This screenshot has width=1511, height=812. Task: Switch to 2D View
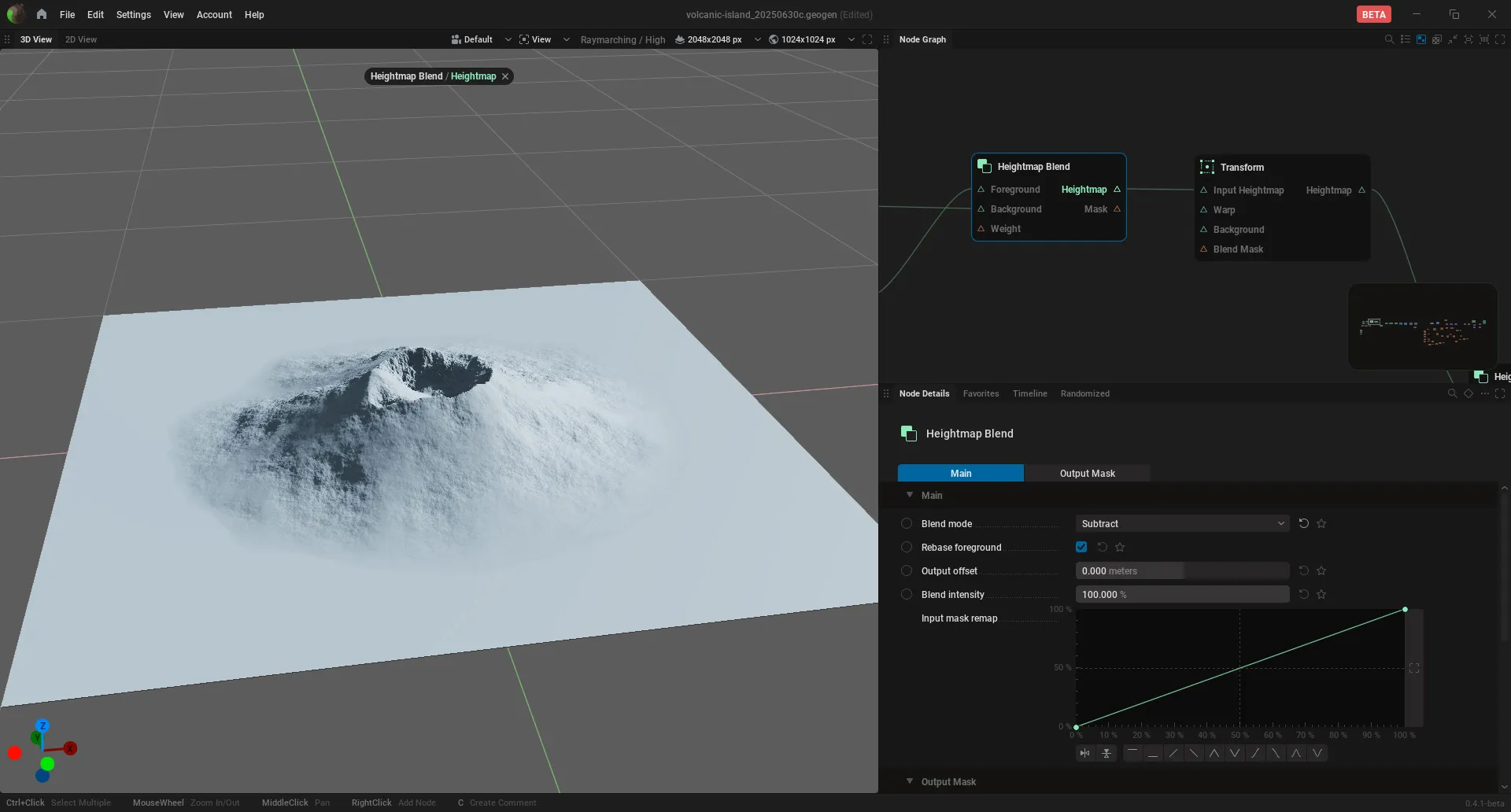81,39
